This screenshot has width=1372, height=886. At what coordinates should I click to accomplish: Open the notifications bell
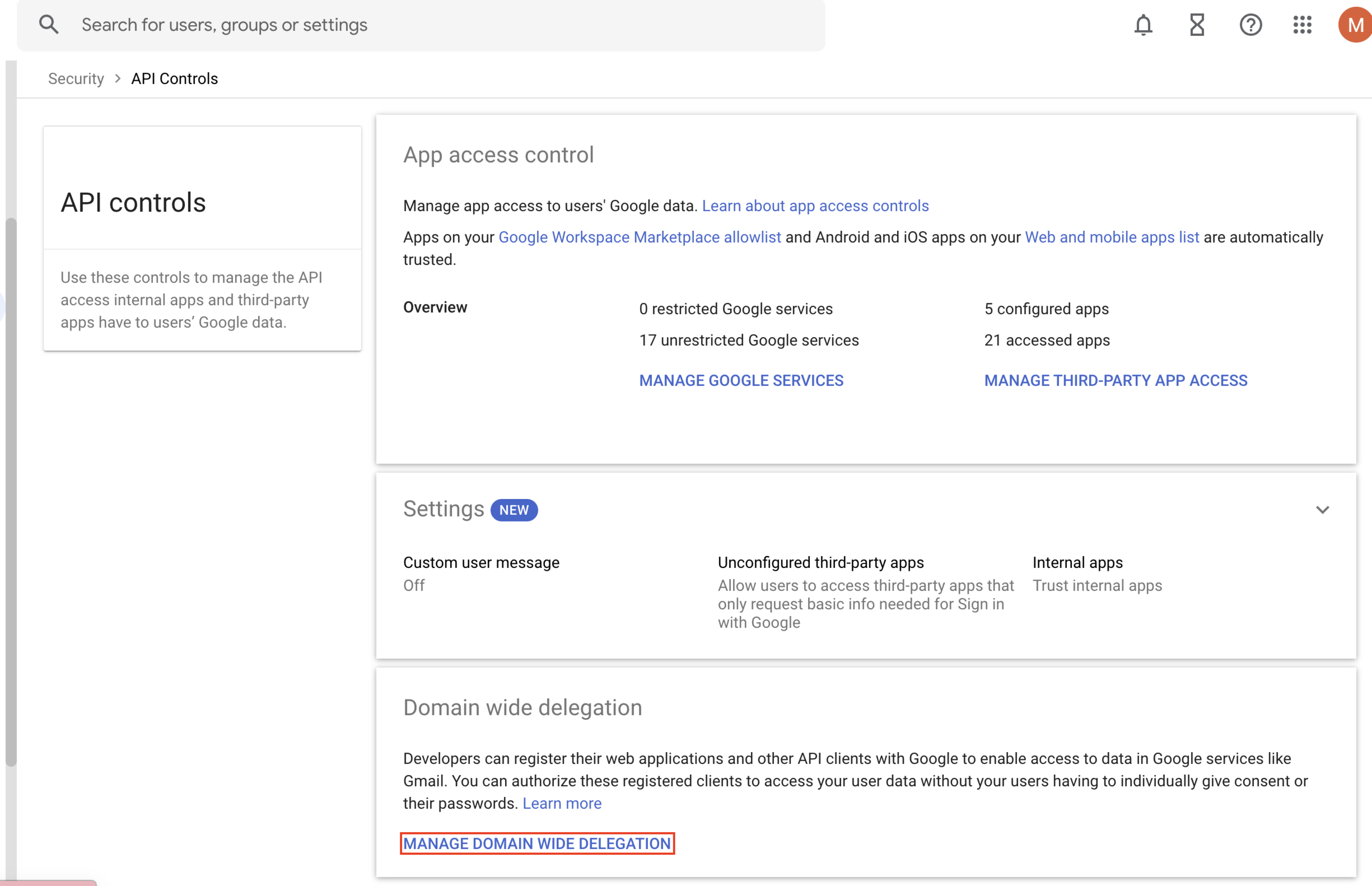[x=1143, y=25]
